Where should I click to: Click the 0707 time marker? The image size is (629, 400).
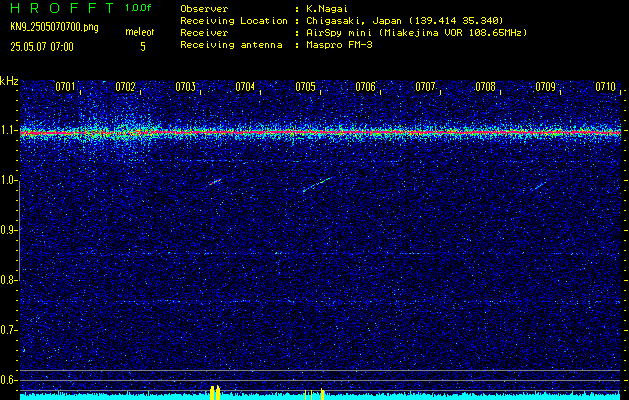point(425,87)
